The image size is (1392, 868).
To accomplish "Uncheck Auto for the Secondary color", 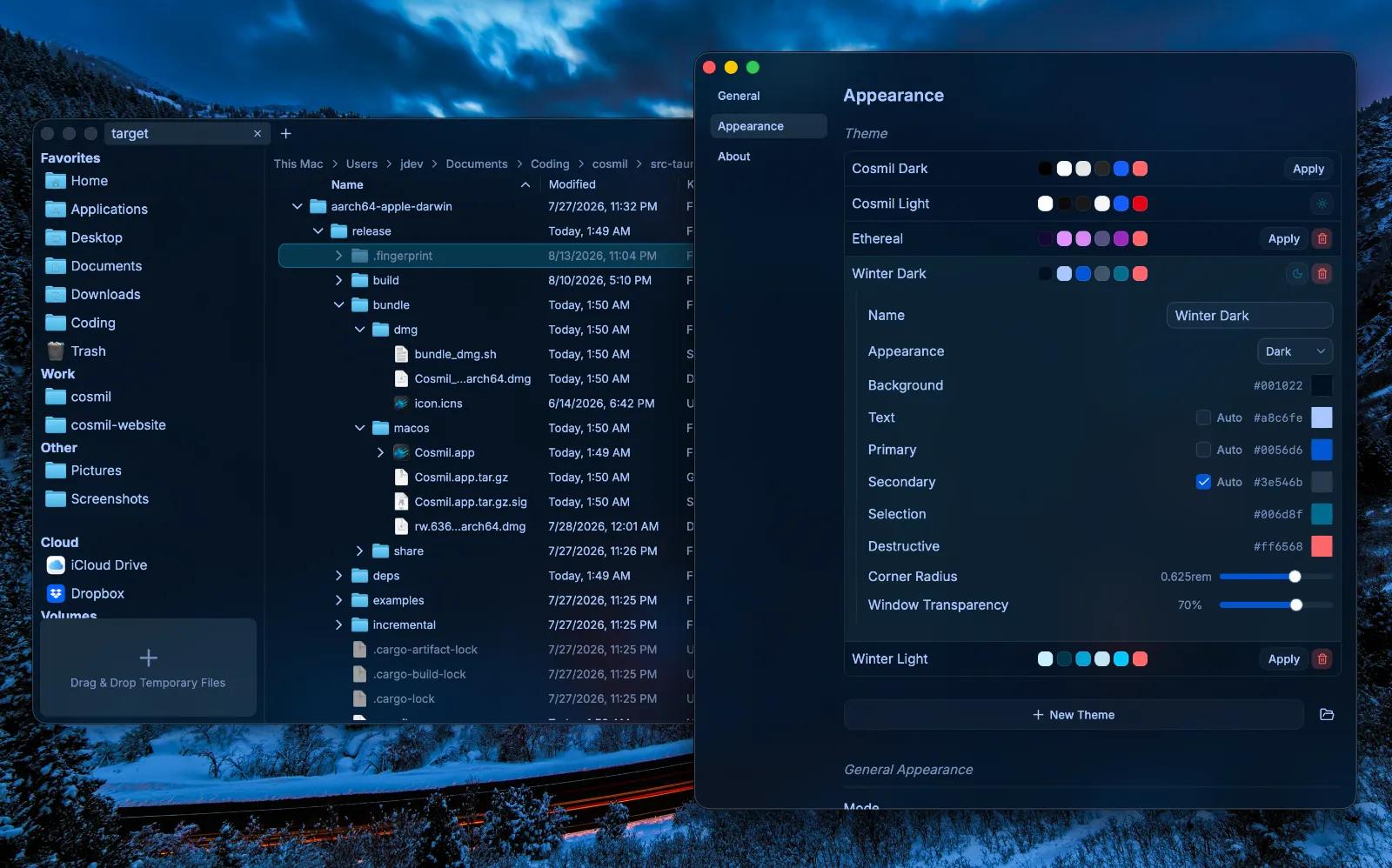I will pos(1203,482).
